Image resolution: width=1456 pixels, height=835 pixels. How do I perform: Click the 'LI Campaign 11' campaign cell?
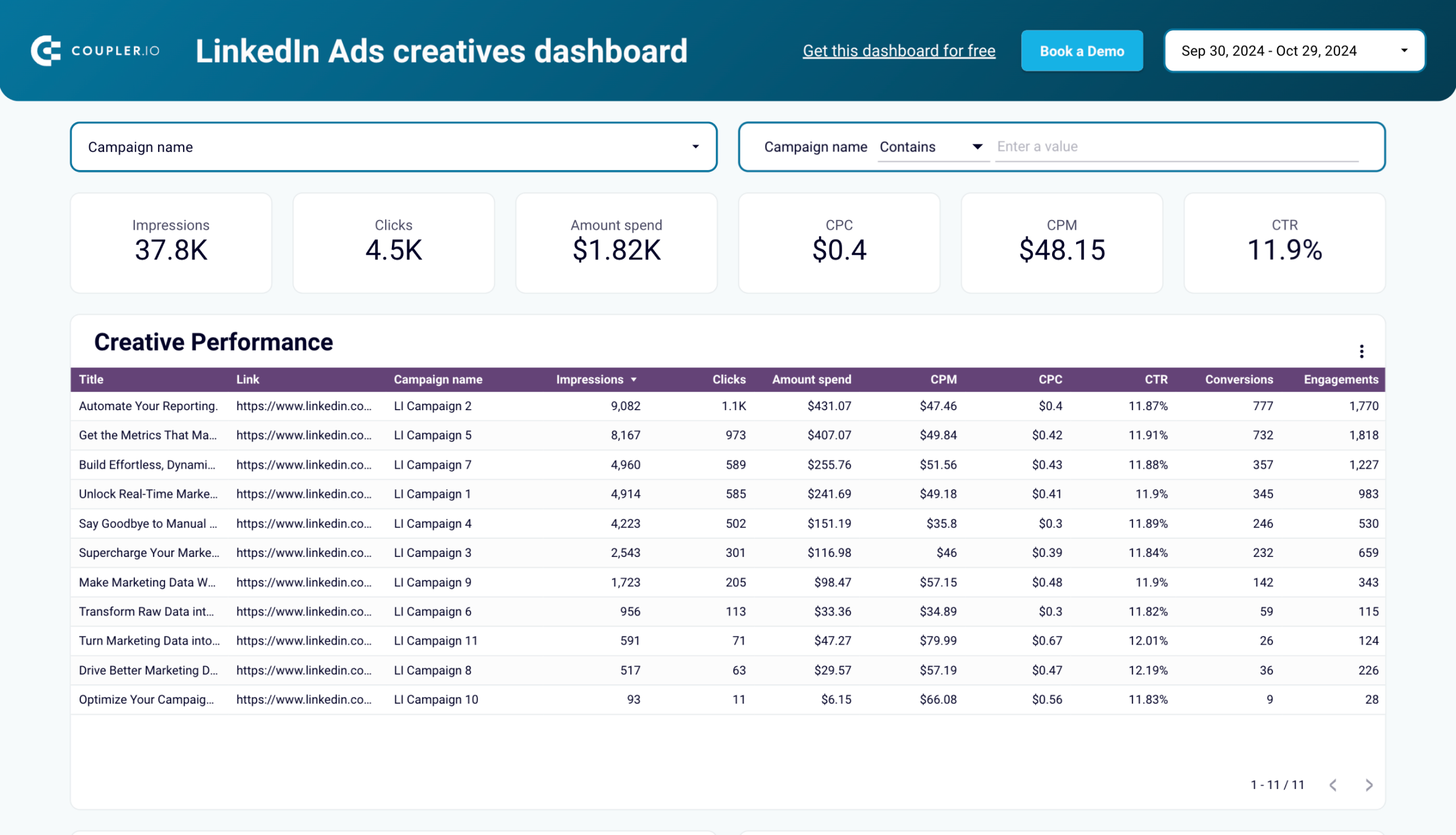coord(436,640)
